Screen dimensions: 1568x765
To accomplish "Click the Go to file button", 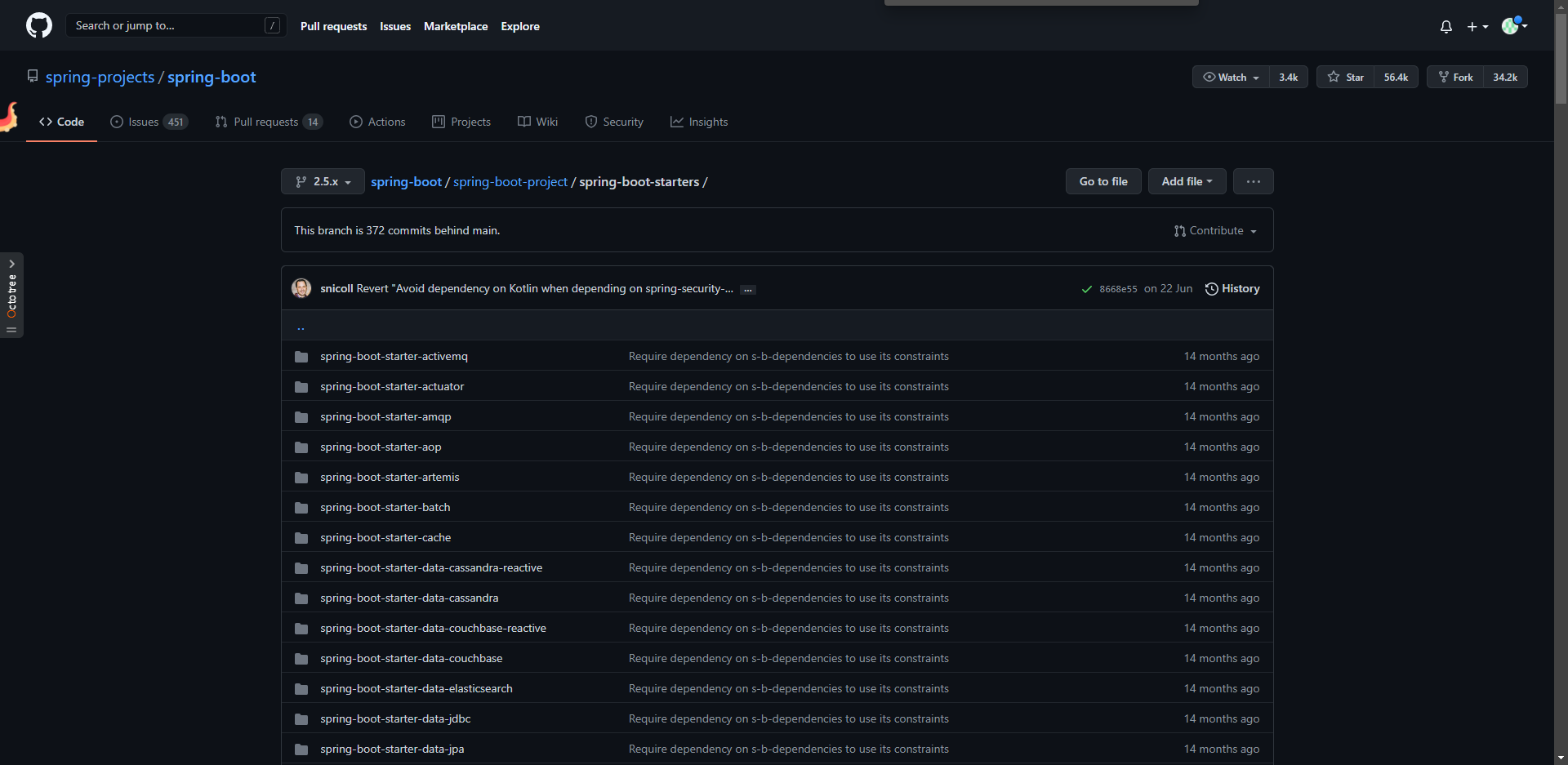I will coord(1103,181).
